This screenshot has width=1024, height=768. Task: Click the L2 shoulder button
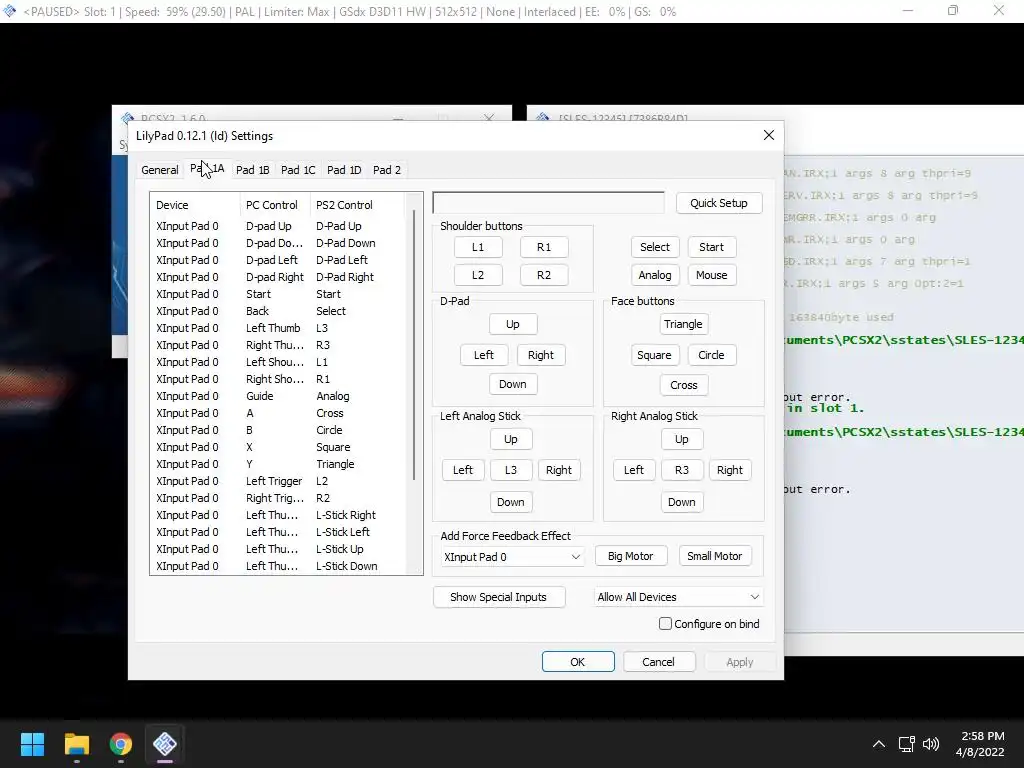(478, 275)
